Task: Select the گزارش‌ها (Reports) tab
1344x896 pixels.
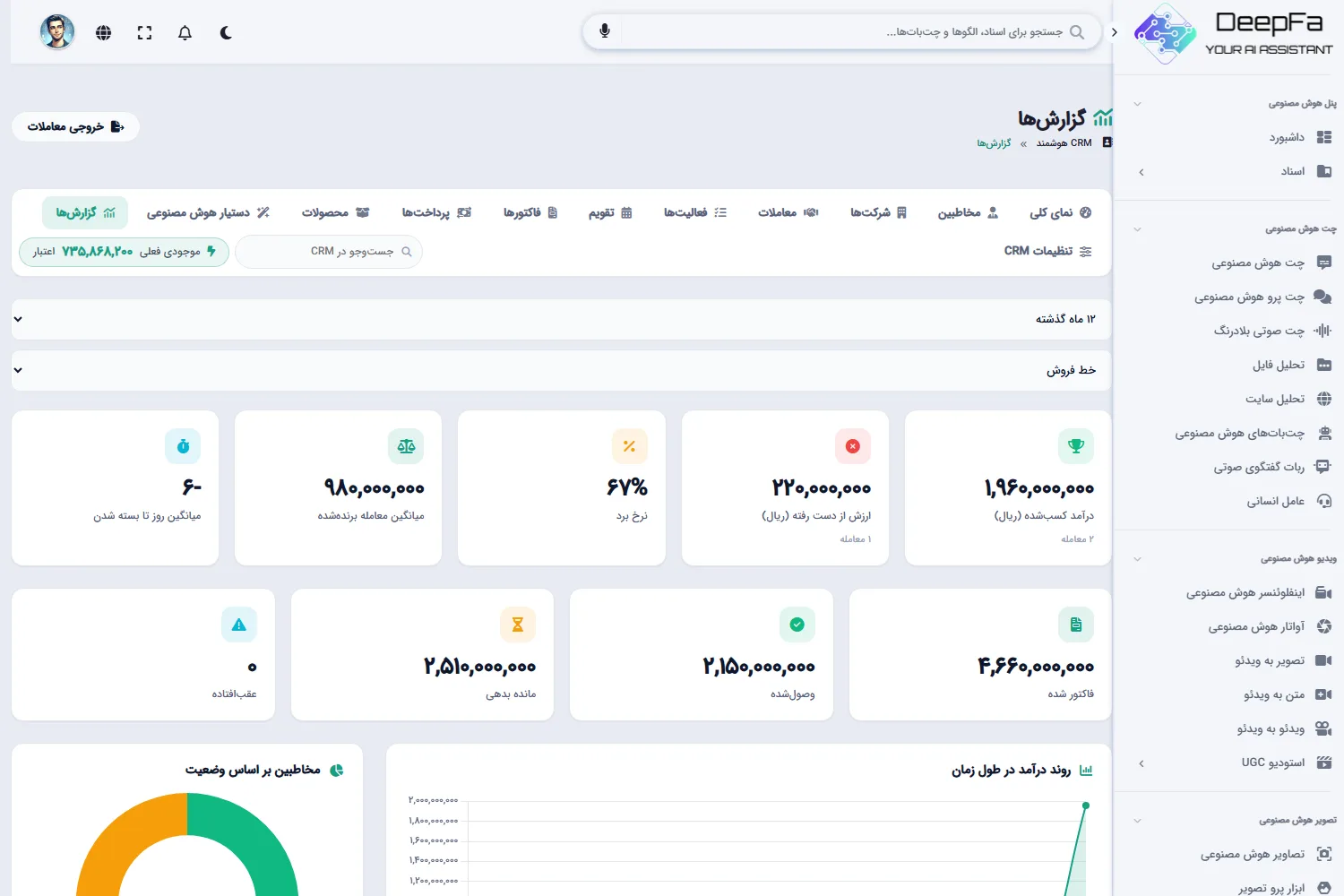Action: coord(85,212)
